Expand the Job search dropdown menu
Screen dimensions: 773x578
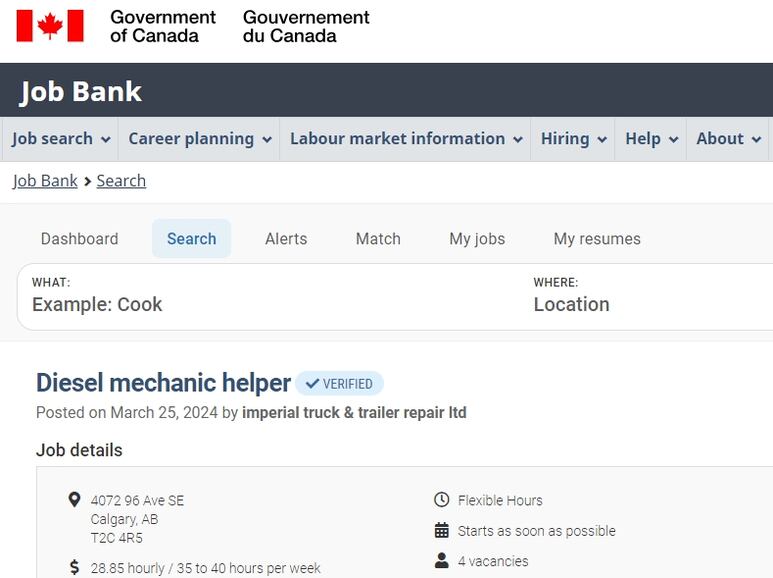[60, 139]
